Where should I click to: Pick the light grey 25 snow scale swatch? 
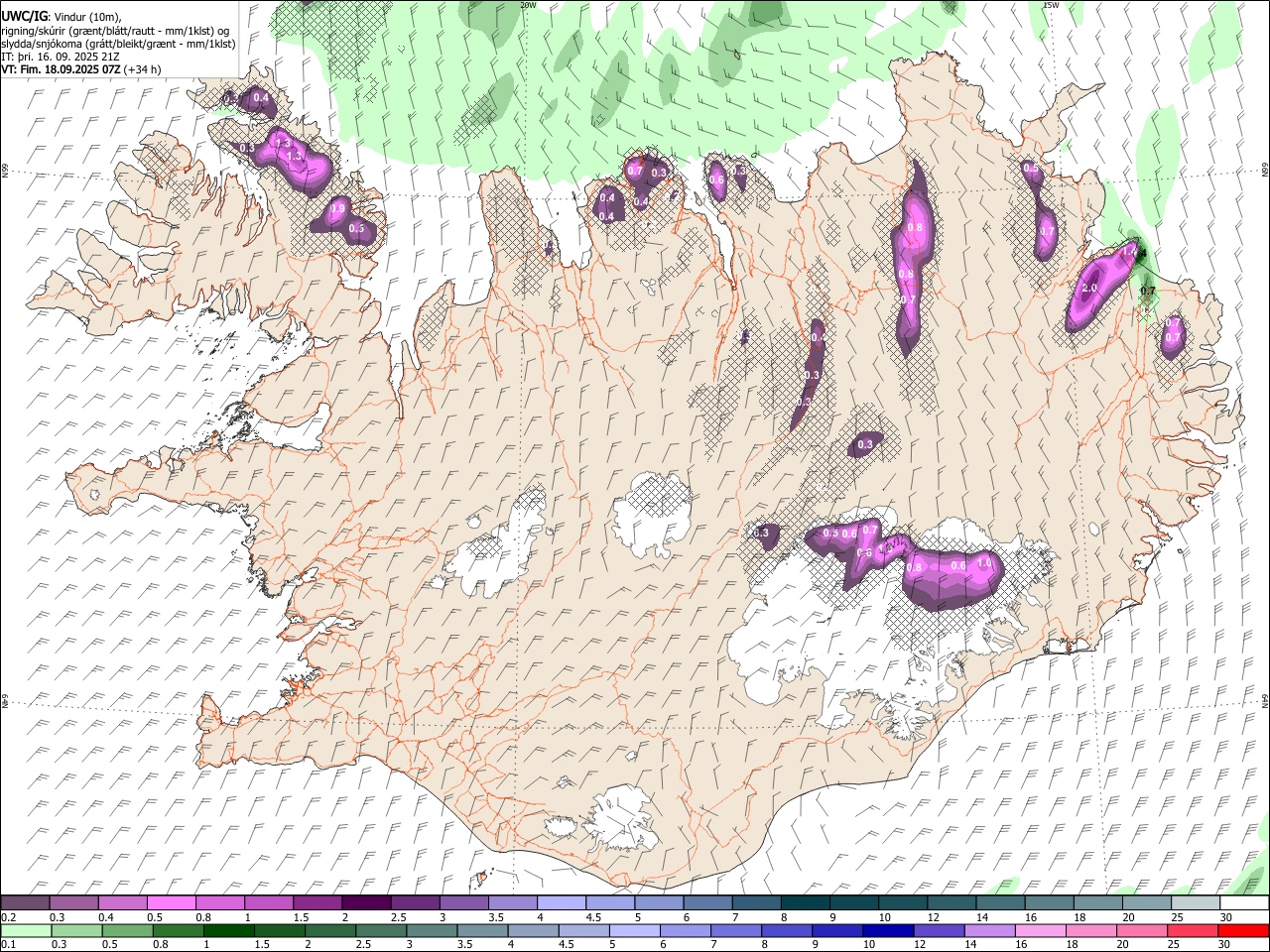1197,903
